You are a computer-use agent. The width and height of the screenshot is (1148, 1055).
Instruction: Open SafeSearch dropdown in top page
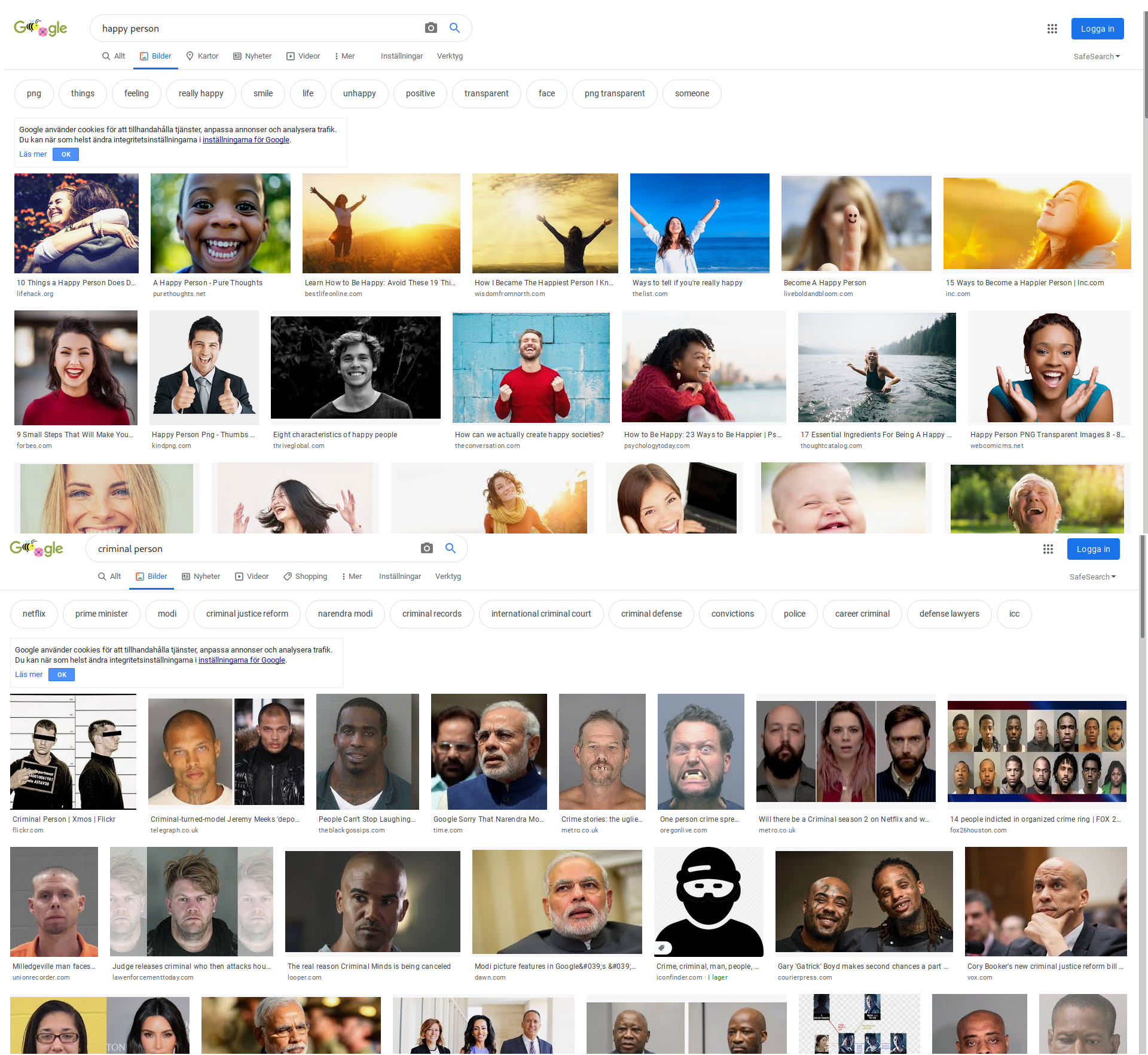pyautogui.click(x=1097, y=57)
